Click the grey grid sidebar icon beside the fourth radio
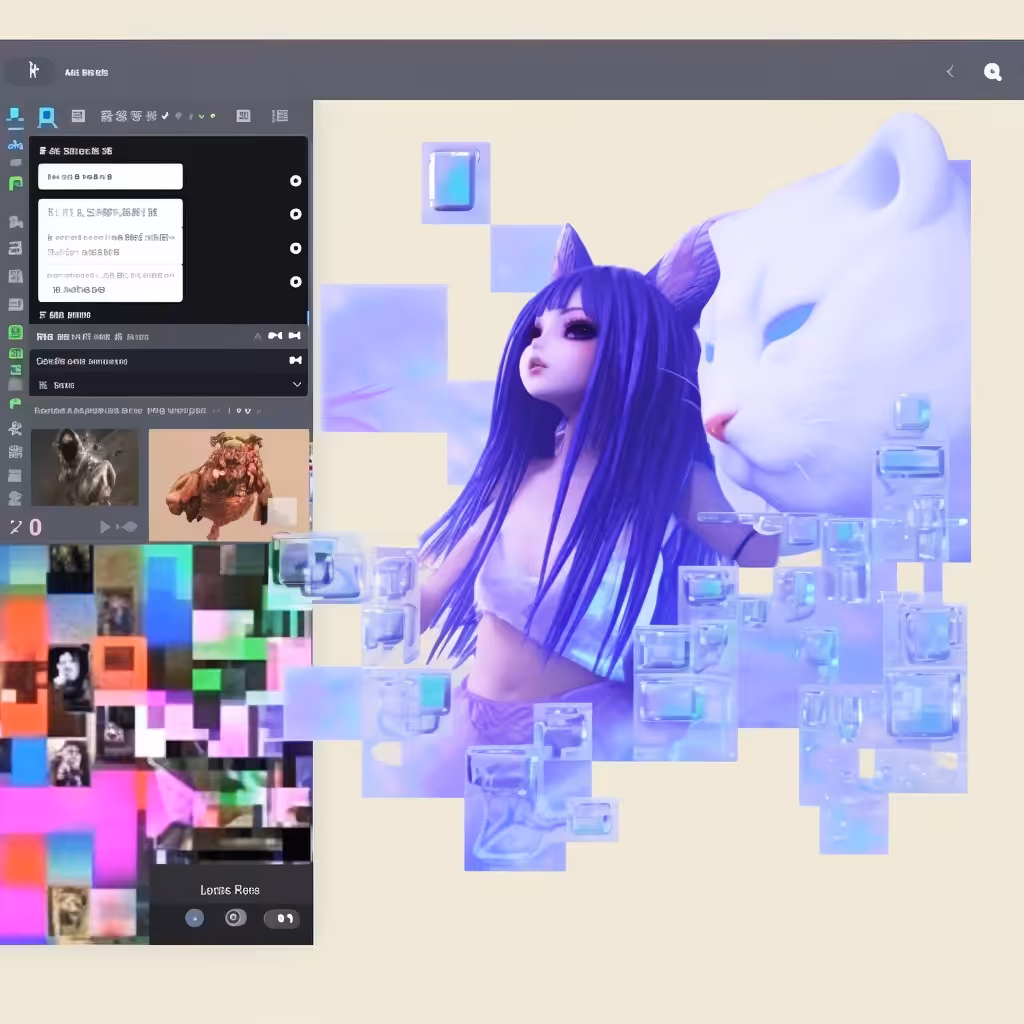The height and width of the screenshot is (1024, 1024). [16, 276]
